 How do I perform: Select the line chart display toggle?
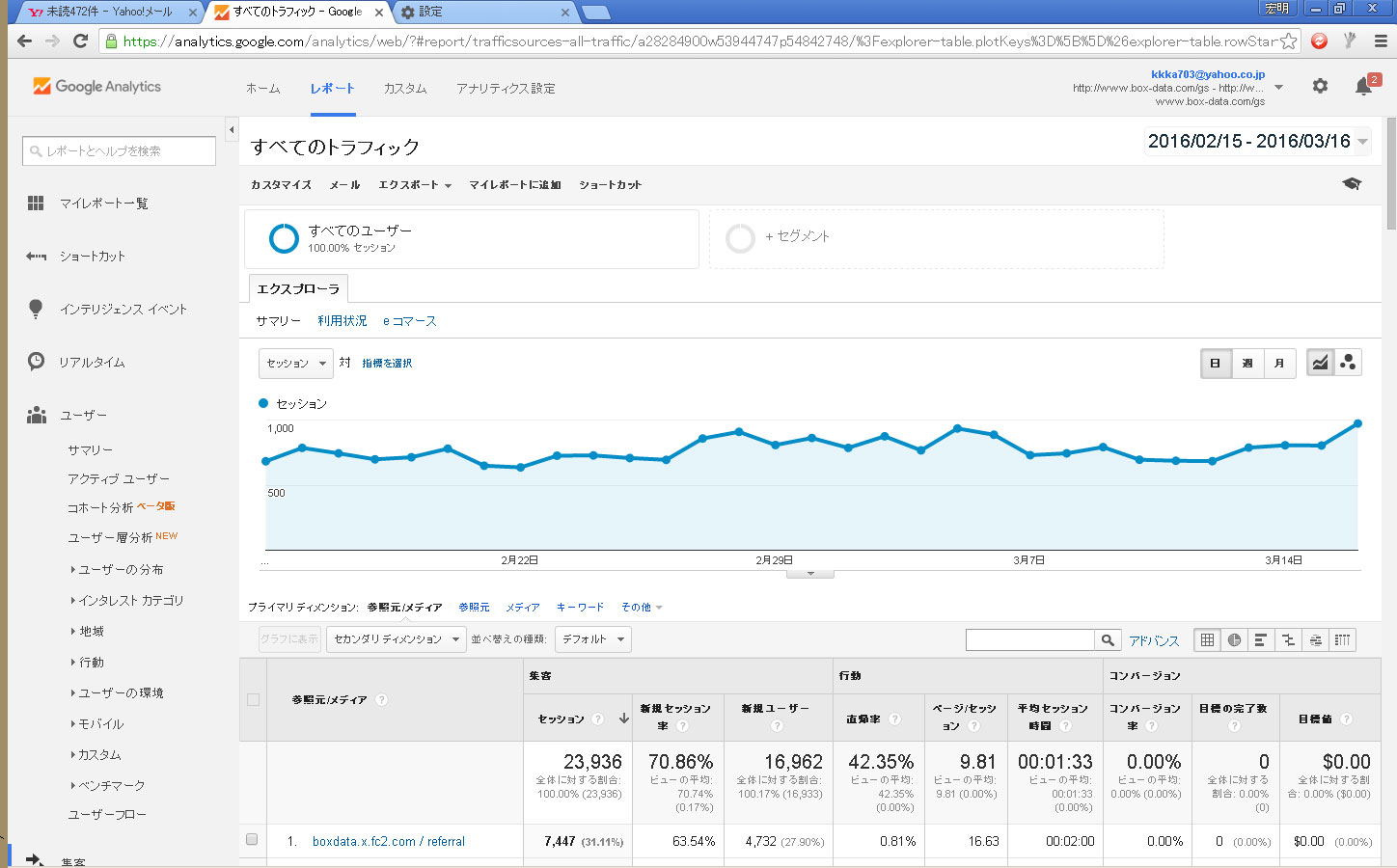click(x=1320, y=363)
